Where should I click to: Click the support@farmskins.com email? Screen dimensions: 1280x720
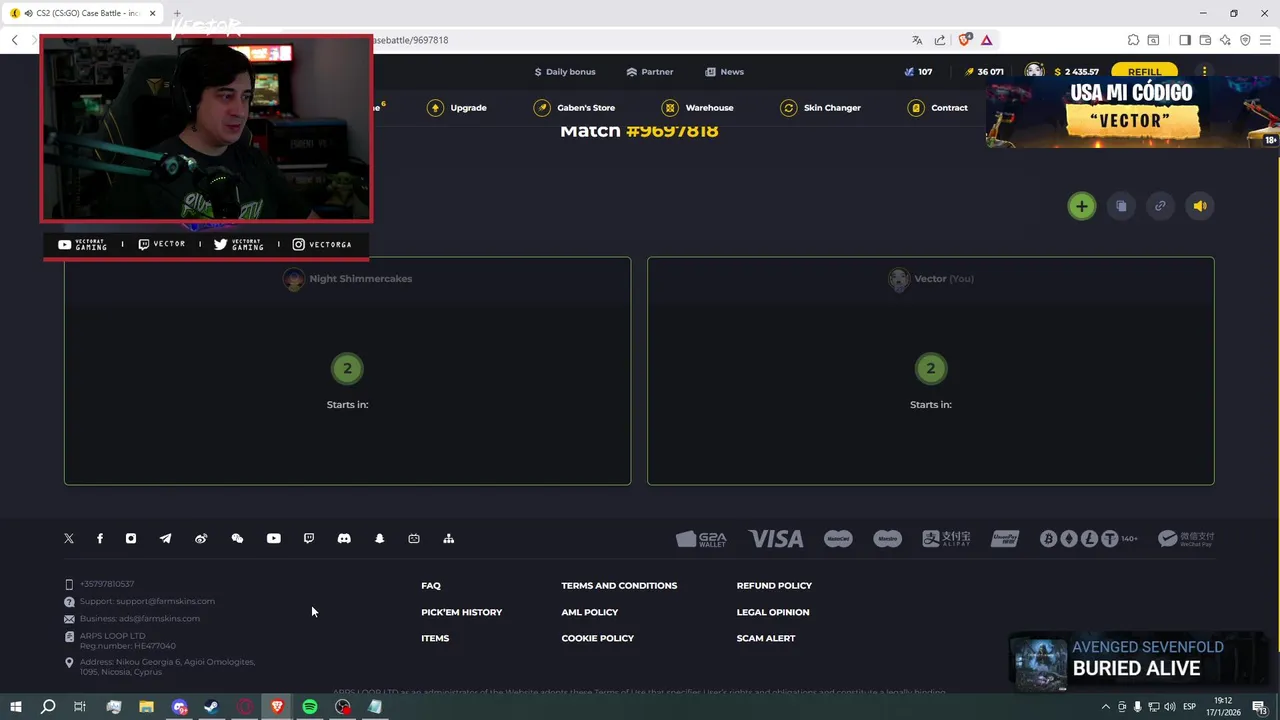(165, 601)
